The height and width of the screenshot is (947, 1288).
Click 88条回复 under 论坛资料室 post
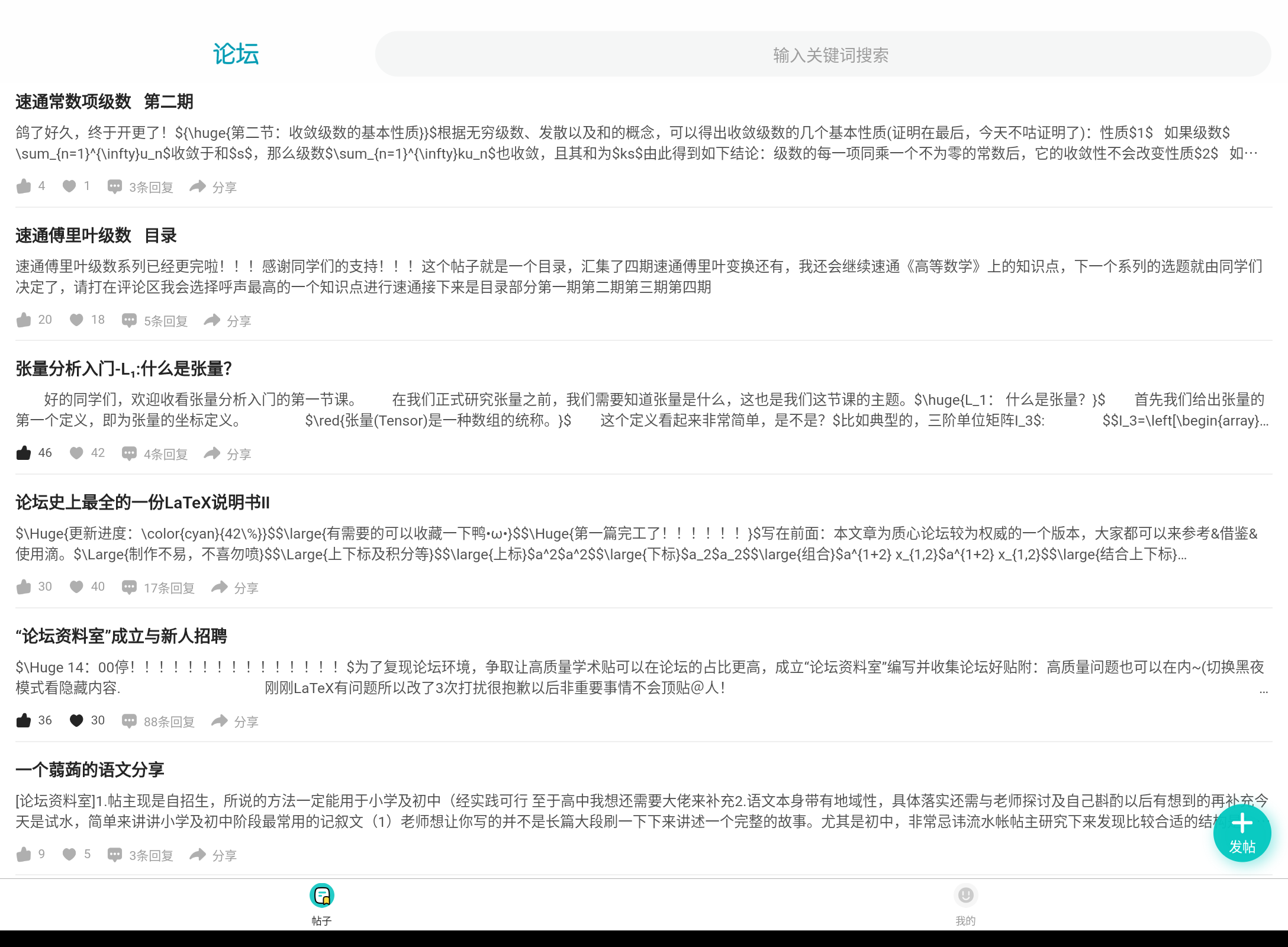pyautogui.click(x=169, y=722)
